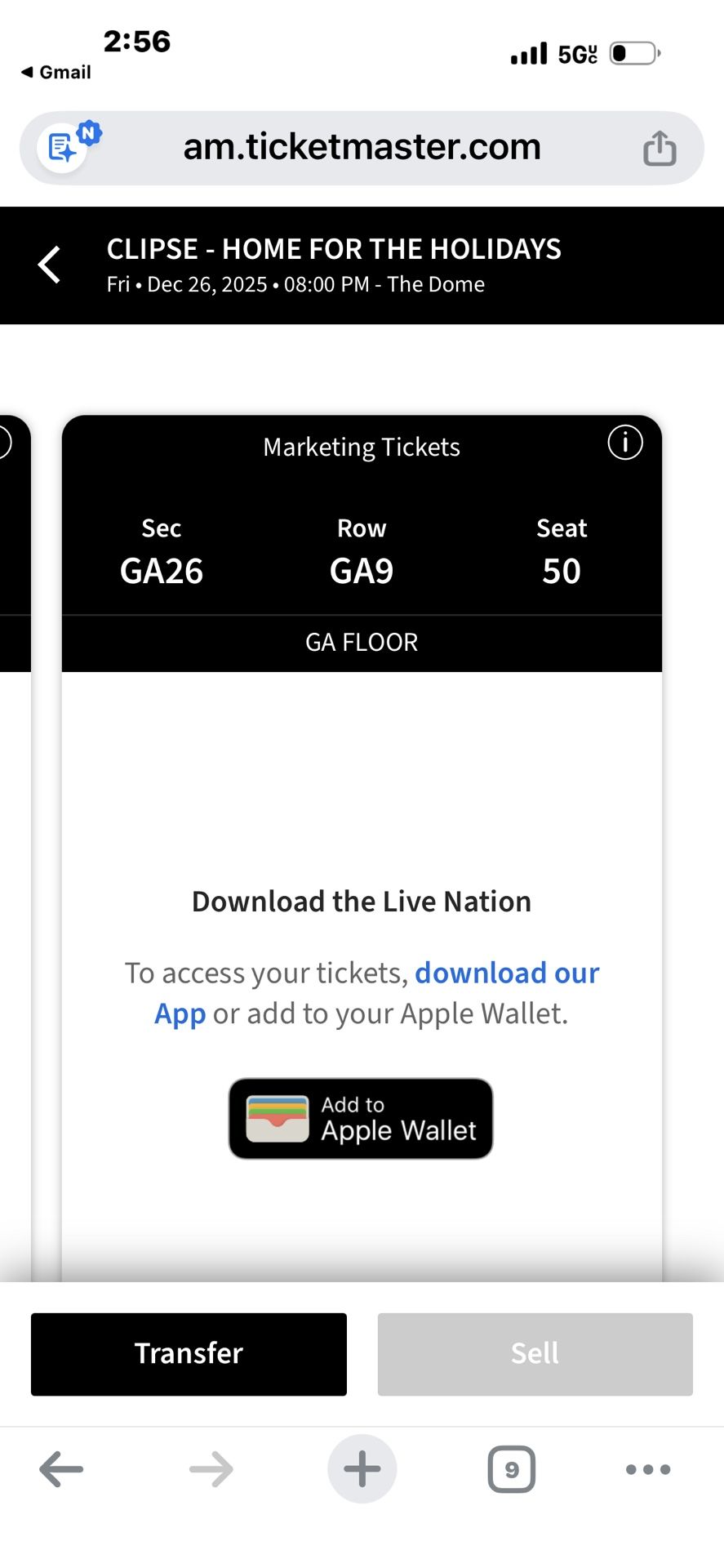Open the tab switcher showing 9 tabs
This screenshot has width=724, height=1568.
pos(512,1468)
